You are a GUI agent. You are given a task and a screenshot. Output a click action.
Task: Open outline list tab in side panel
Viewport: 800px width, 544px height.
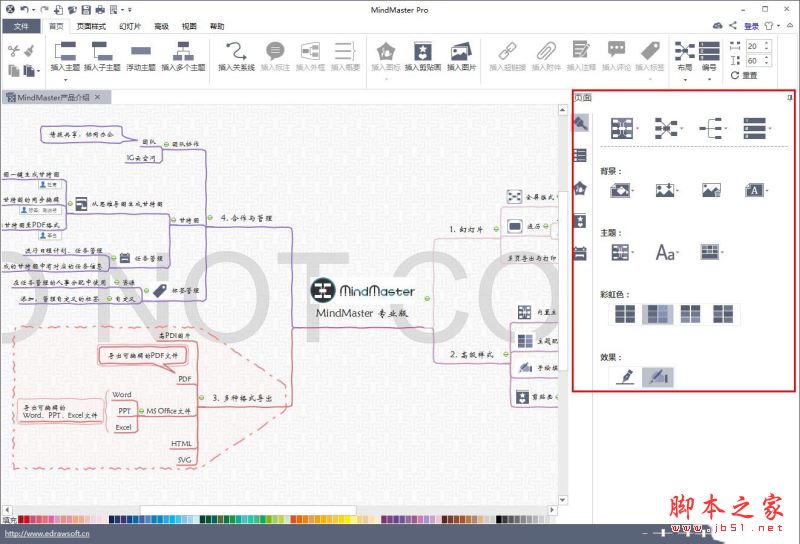pyautogui.click(x=580, y=155)
